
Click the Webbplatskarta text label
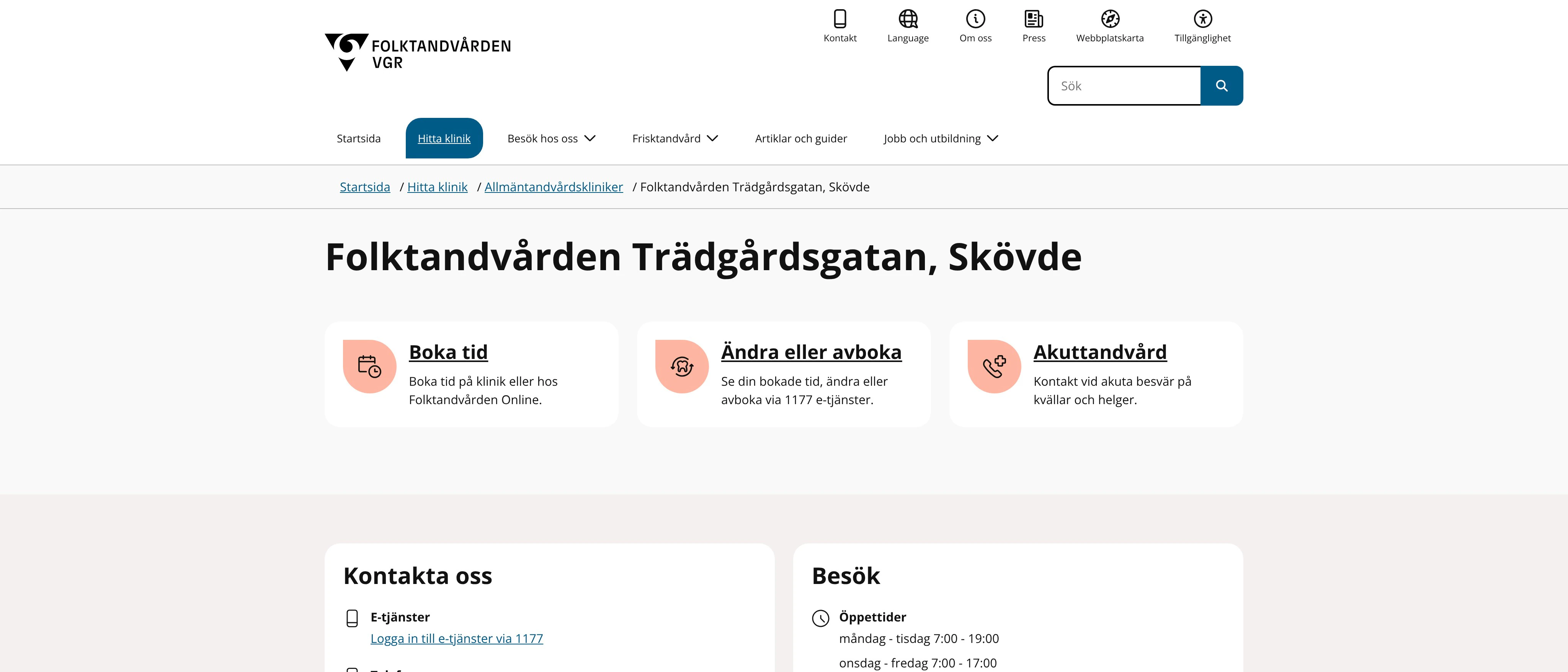click(1110, 38)
